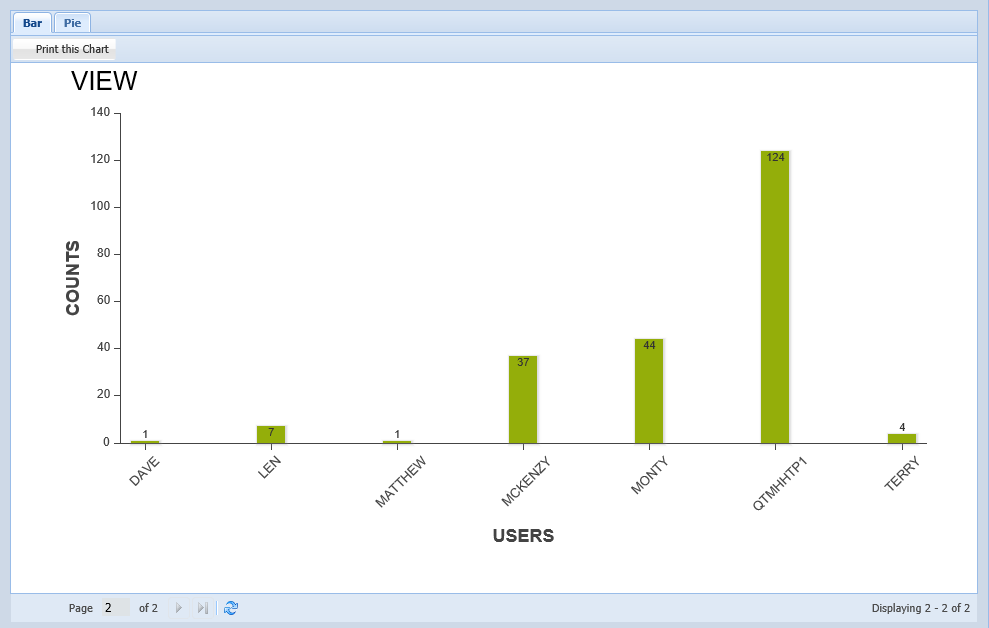Click the Displaying 2 - 2 of 2 text
This screenshot has height=628, width=989.
[x=922, y=607]
